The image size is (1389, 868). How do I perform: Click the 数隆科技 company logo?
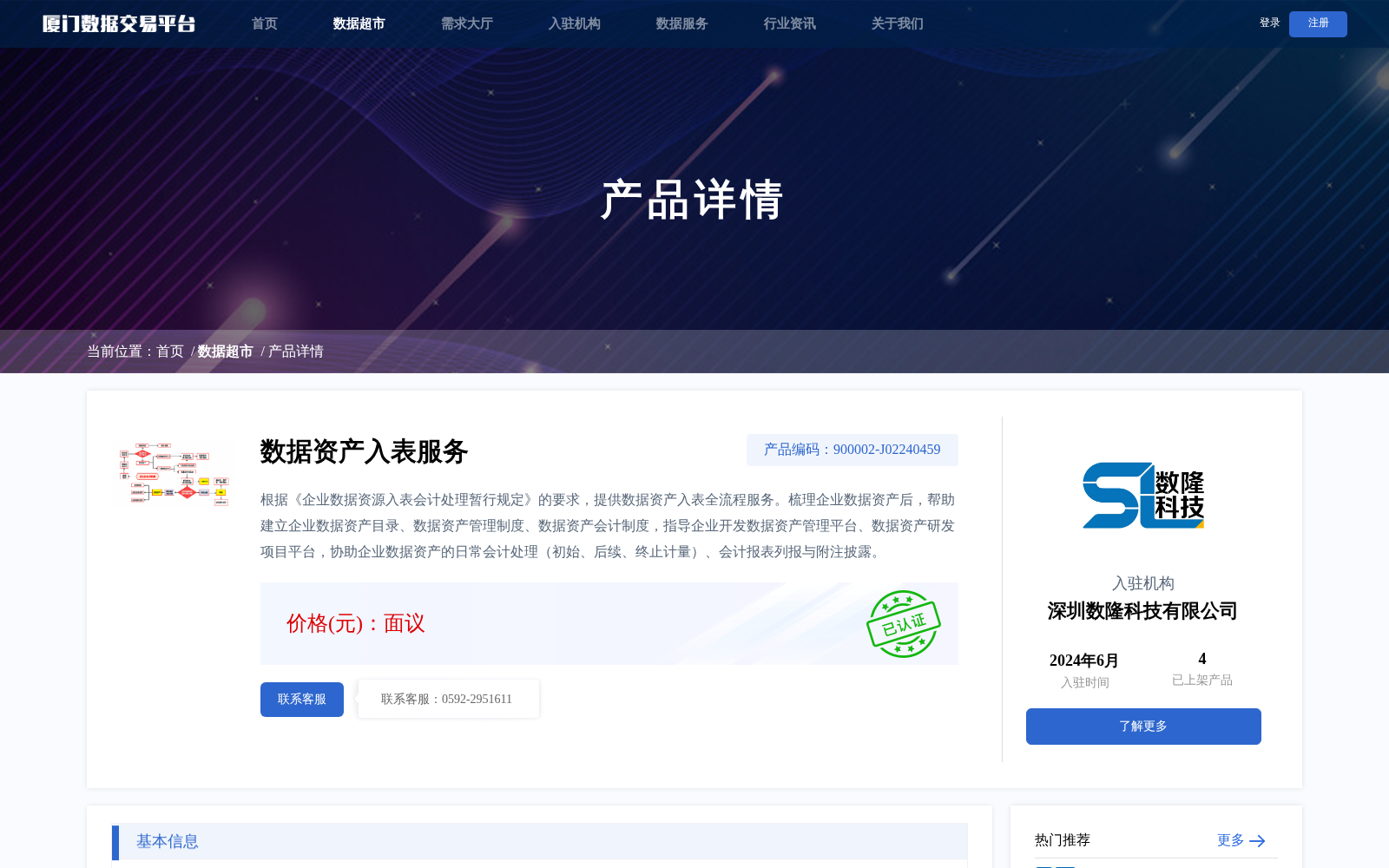tap(1143, 495)
